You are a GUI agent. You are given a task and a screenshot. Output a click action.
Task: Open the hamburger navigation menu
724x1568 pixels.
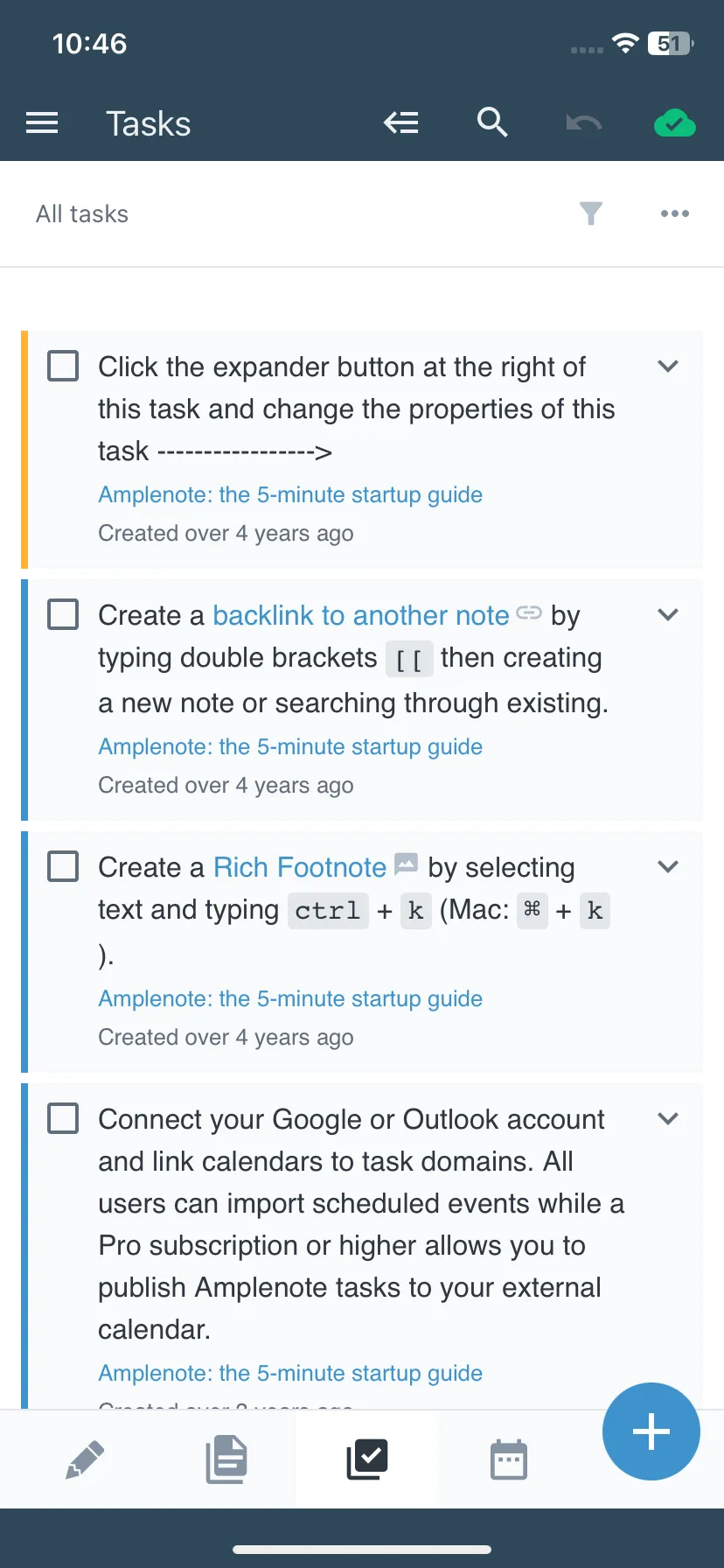coord(42,123)
